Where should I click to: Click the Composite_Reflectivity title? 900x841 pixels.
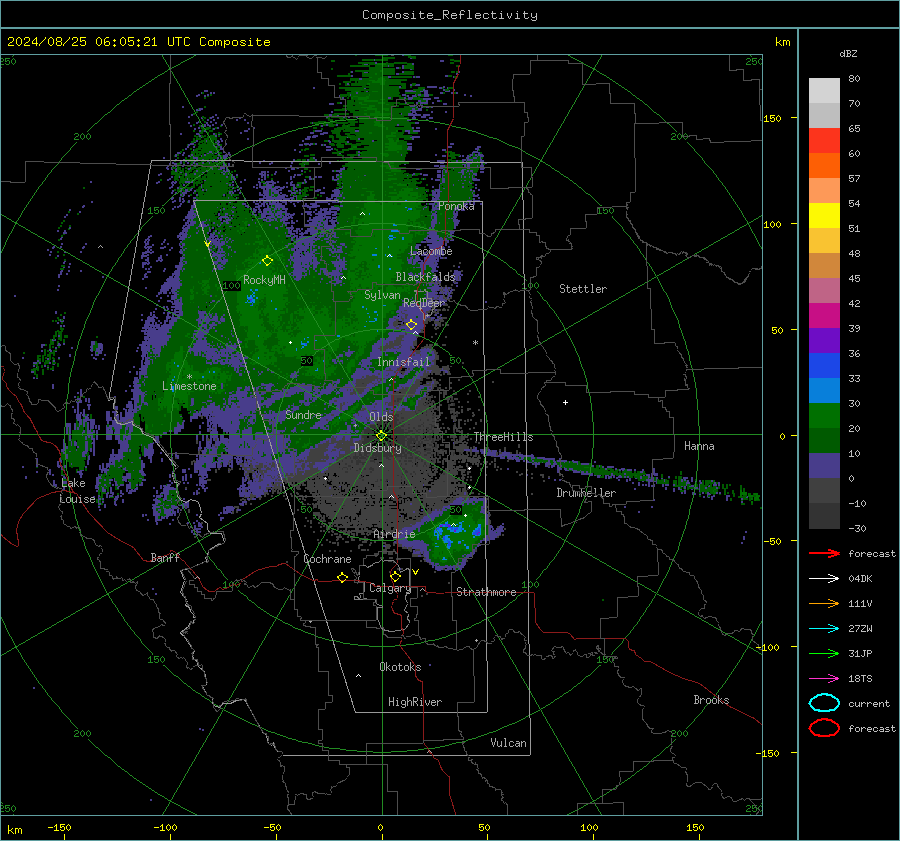pyautogui.click(x=450, y=15)
